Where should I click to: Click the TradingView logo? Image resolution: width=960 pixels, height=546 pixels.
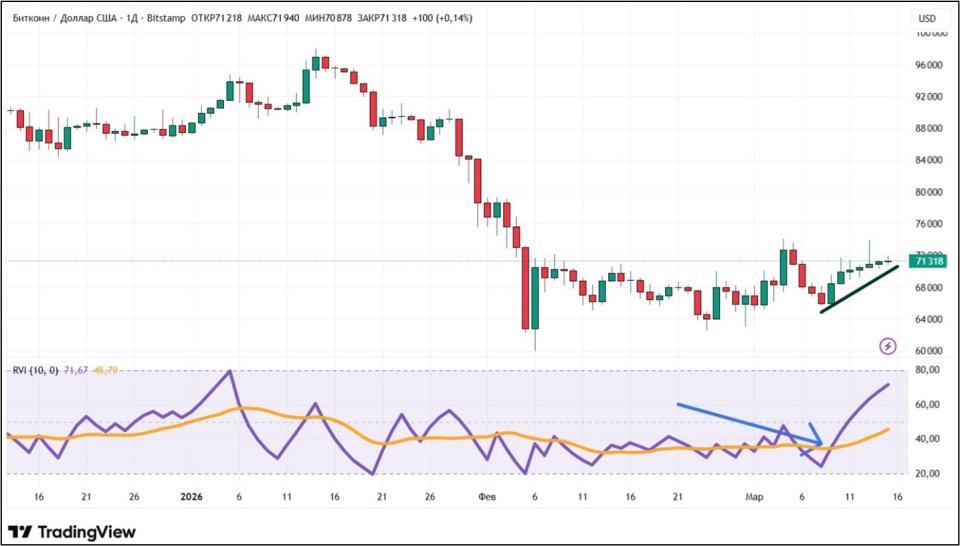[x=72, y=532]
